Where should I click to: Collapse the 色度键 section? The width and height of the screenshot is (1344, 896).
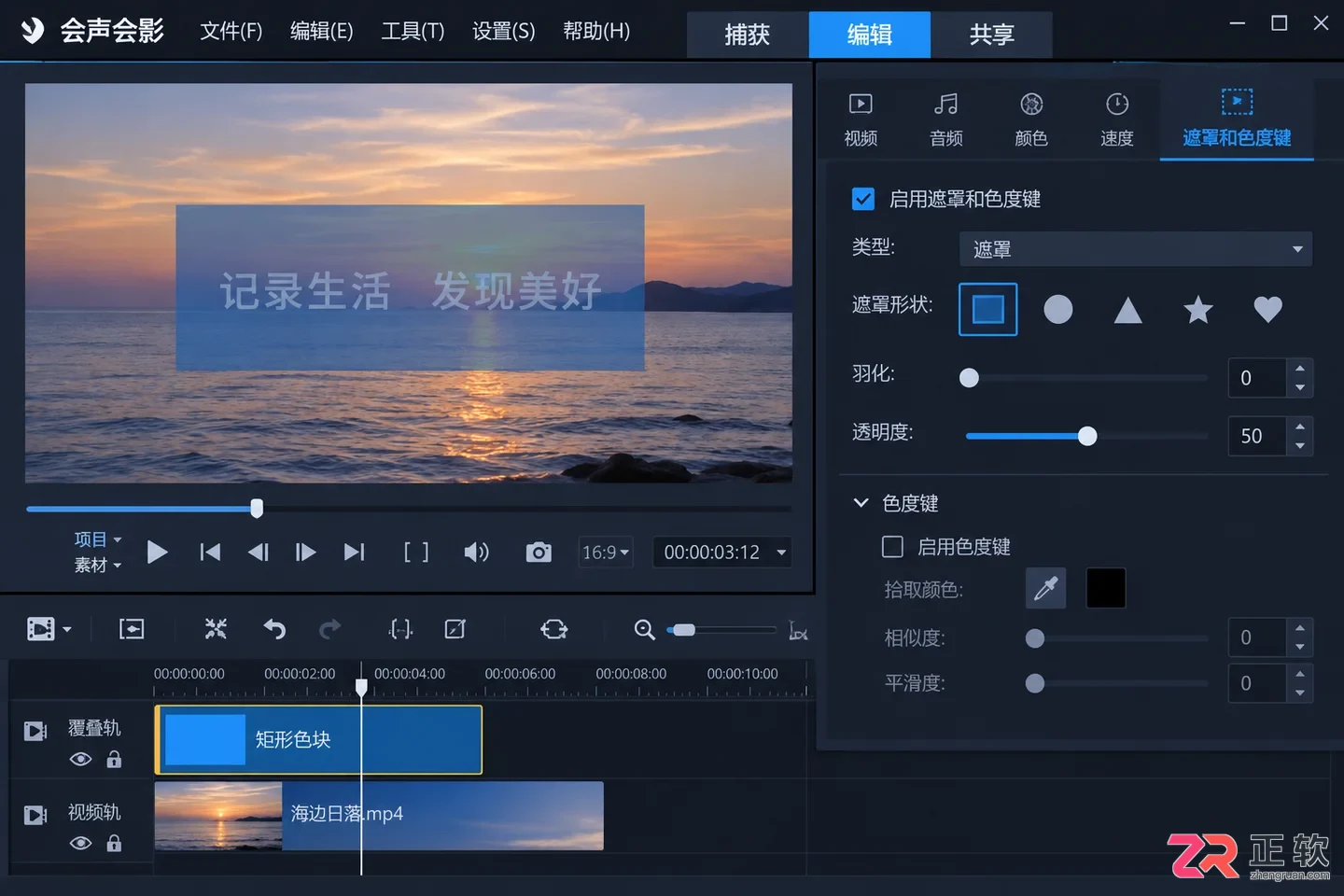pos(861,503)
